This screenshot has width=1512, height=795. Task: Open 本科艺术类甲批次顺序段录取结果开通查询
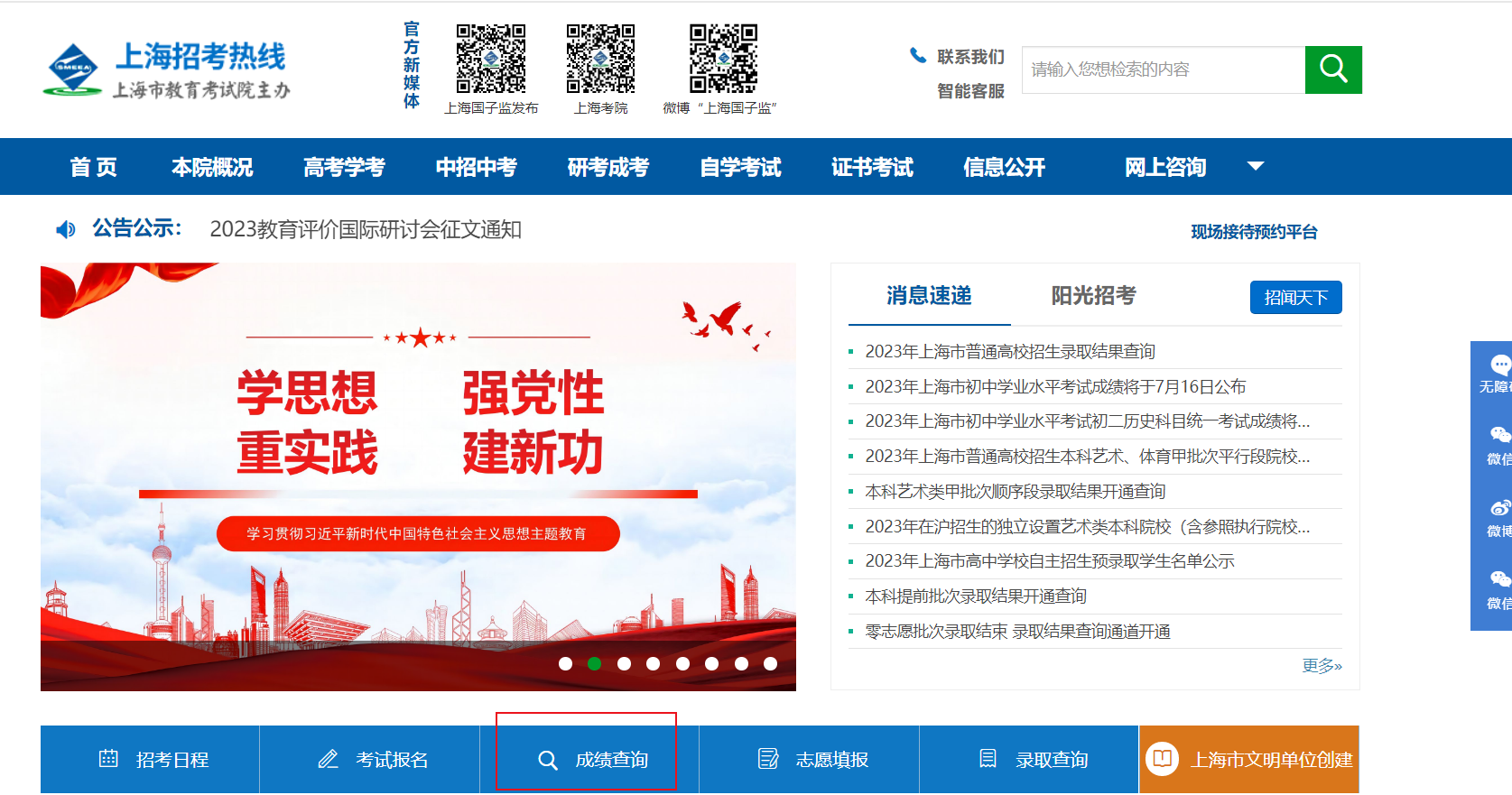coord(1016,491)
